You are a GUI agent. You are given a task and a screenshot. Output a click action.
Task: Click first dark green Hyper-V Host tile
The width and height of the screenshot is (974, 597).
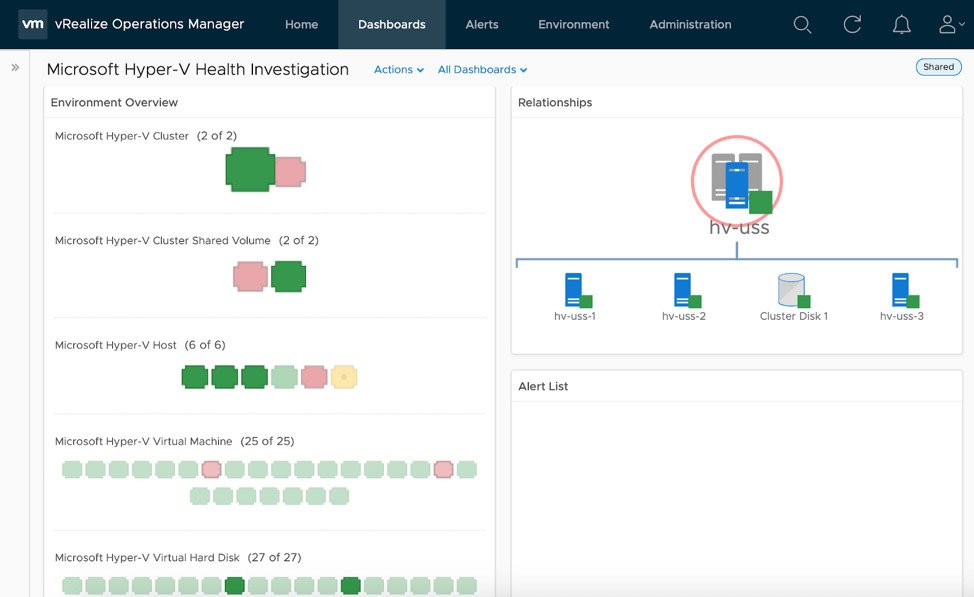[x=194, y=377]
